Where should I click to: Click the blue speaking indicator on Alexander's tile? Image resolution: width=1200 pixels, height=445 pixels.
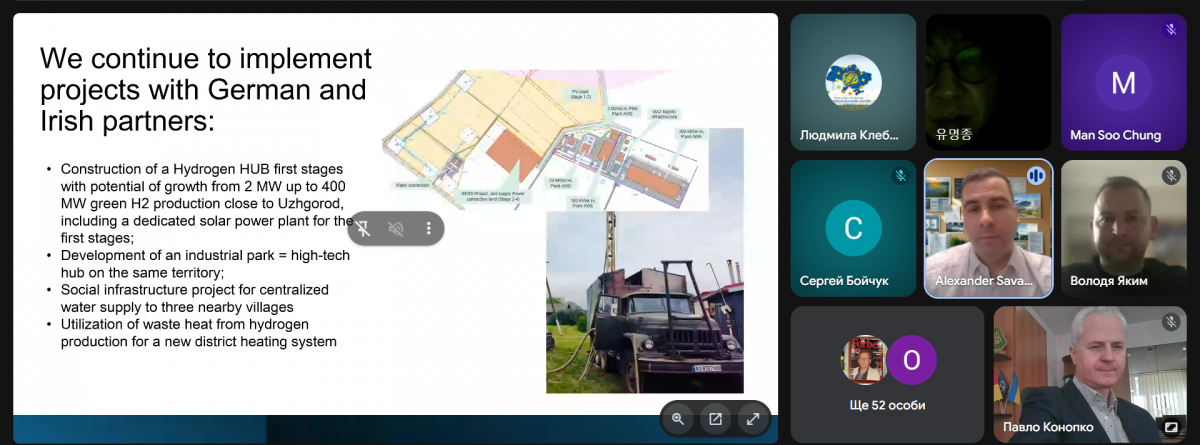click(1036, 176)
